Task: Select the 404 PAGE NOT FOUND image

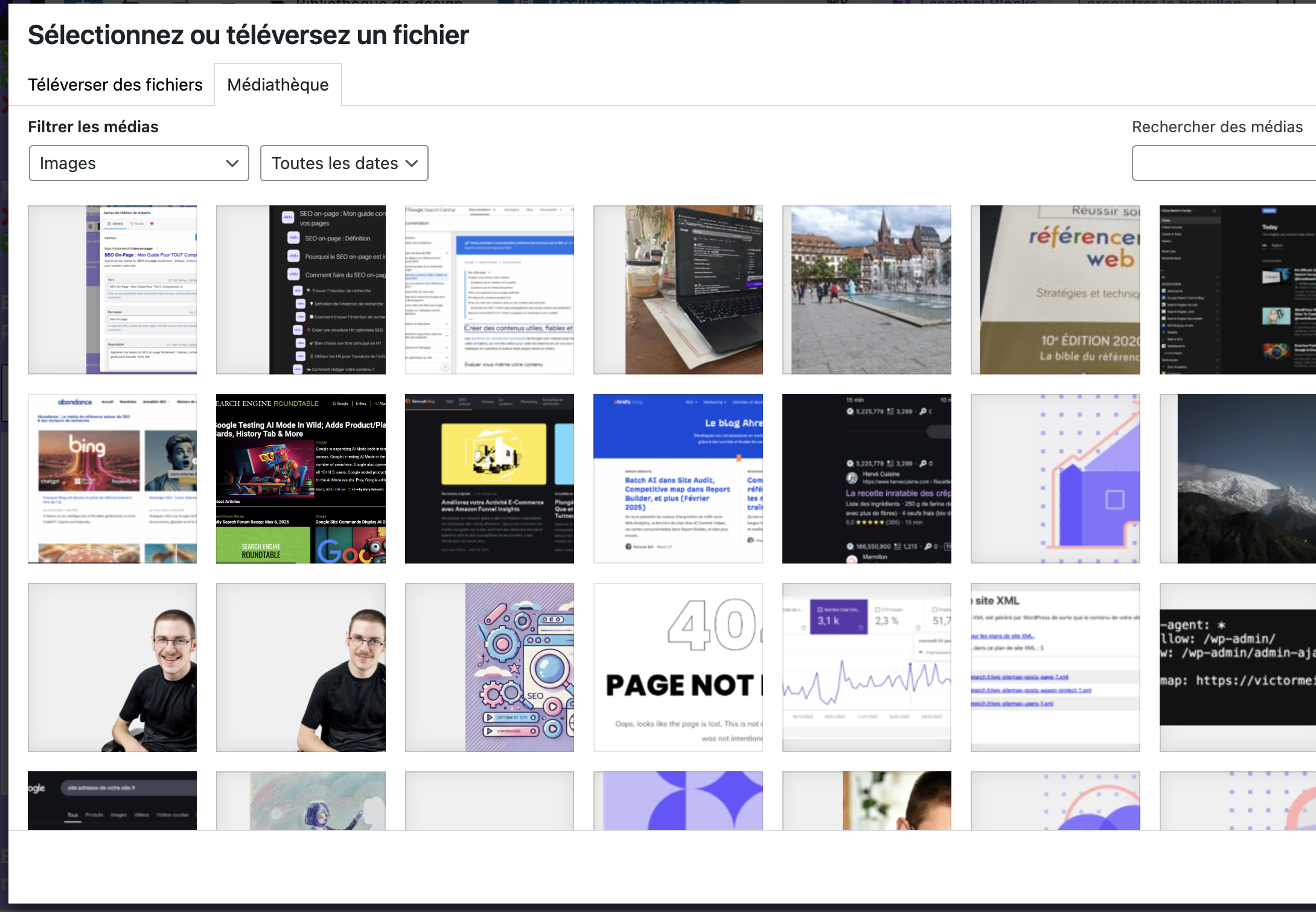Action: coord(678,667)
